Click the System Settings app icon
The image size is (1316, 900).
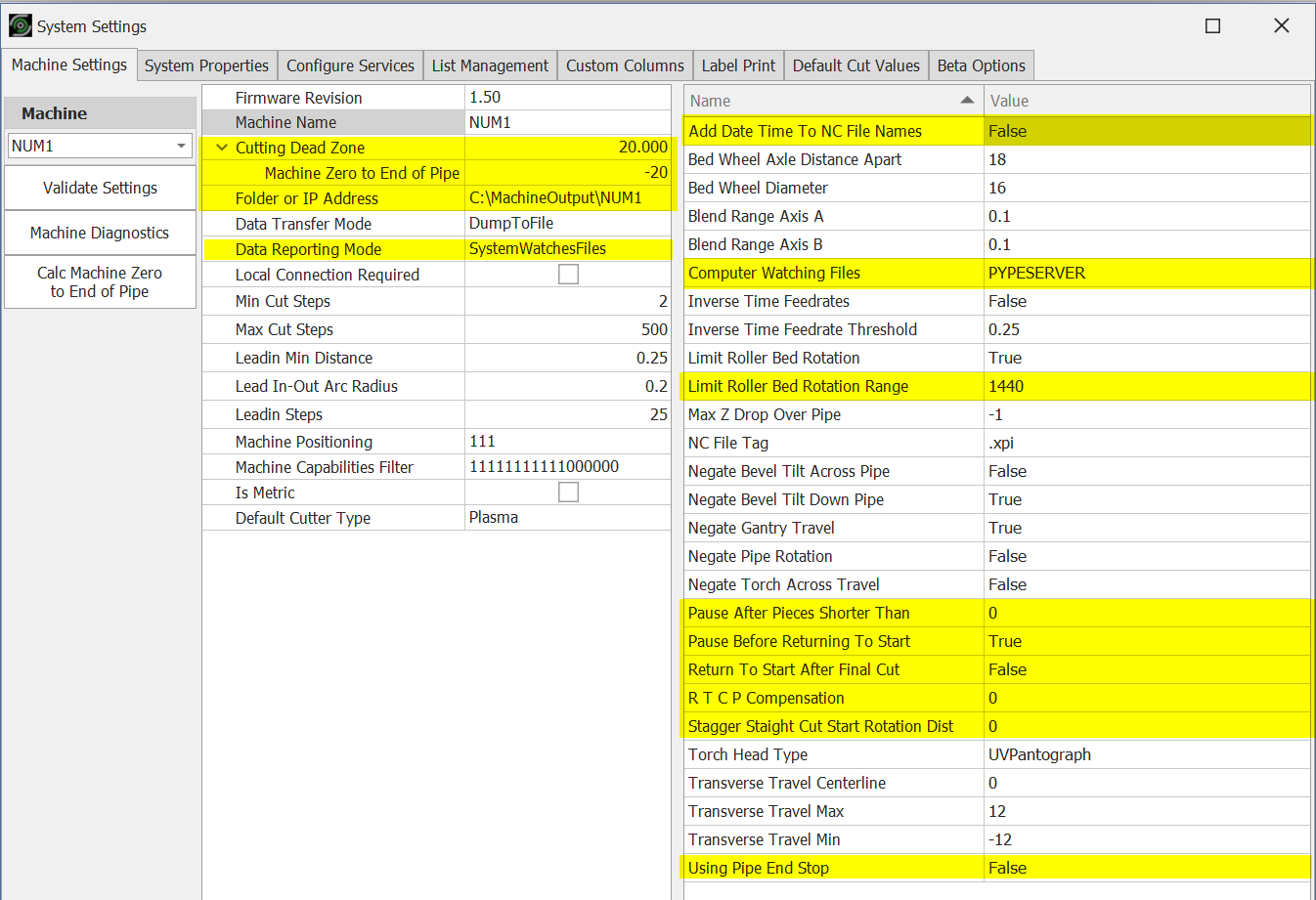20,25
